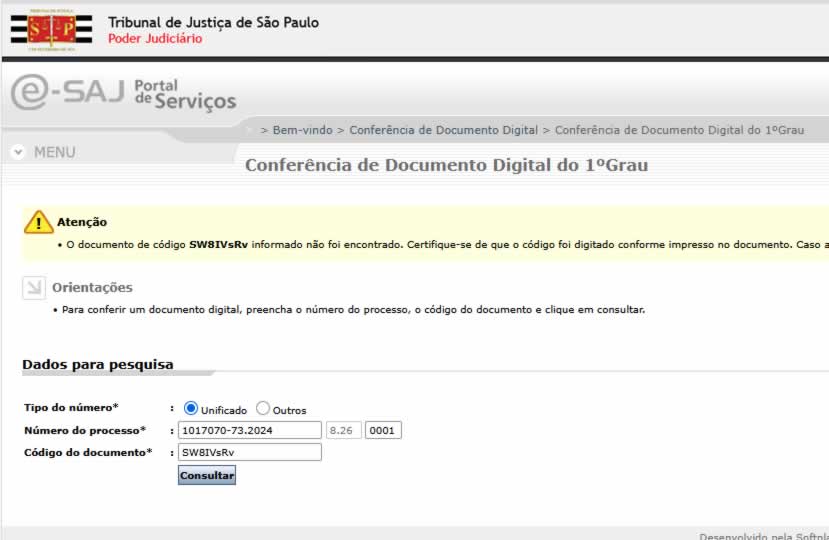Click the Atenção heading text
The width and height of the screenshot is (829, 540).
click(x=82, y=222)
